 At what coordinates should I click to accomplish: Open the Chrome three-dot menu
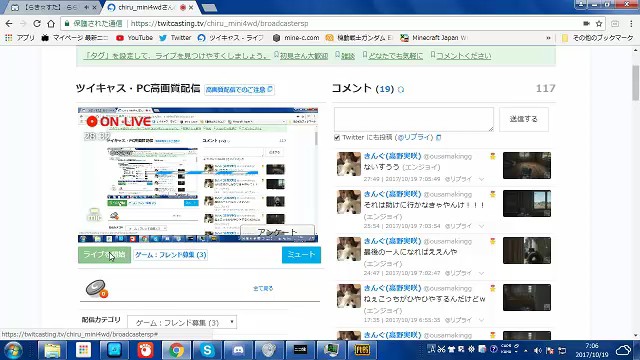click(x=631, y=24)
